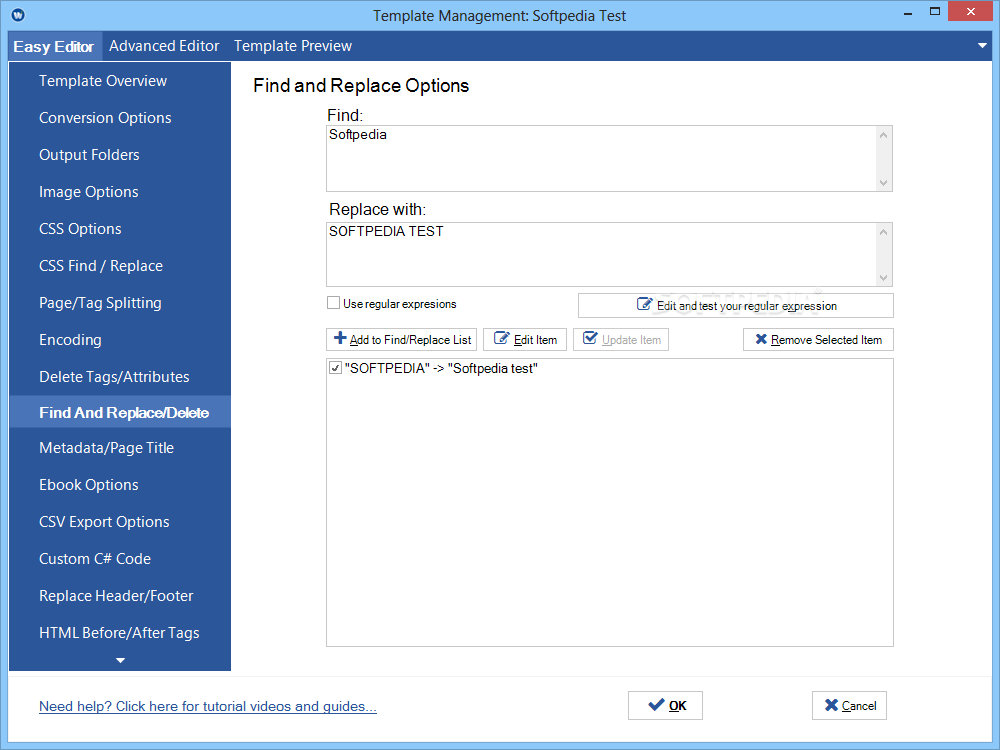Uncheck the "SOFTPEDIA" -> "Softpedia test" list item checkbox
The width and height of the screenshot is (1000, 750).
[x=335, y=368]
